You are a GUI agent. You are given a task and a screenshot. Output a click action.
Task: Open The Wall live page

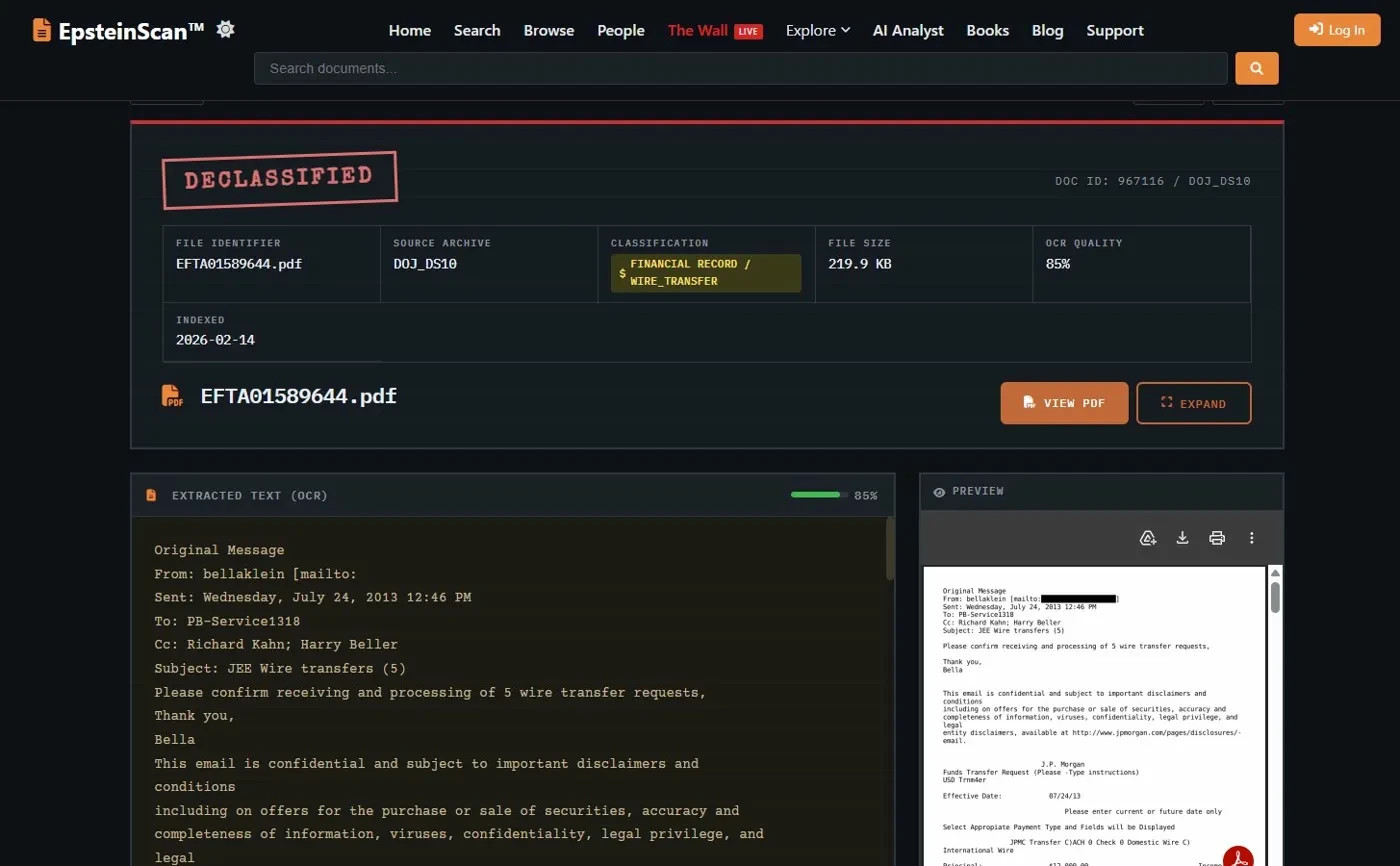tap(698, 30)
